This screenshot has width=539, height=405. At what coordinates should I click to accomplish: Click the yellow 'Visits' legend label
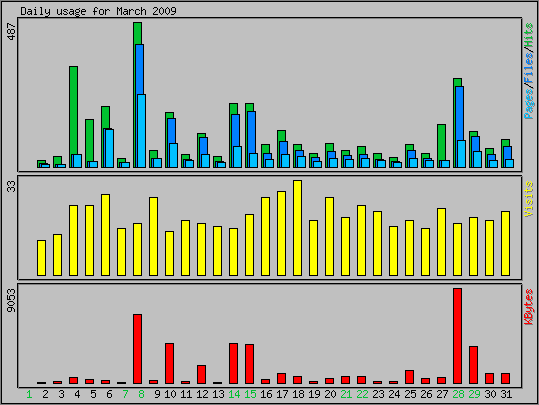pos(529,199)
